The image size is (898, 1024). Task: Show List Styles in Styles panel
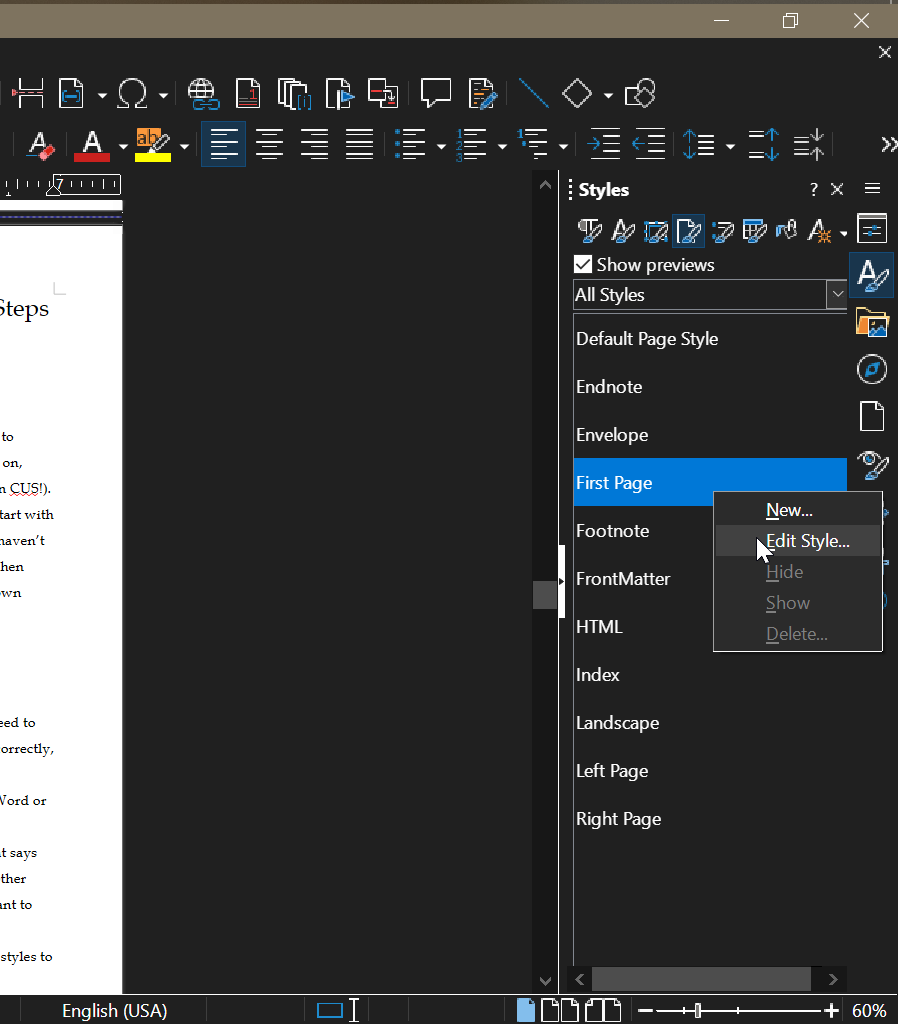722,231
